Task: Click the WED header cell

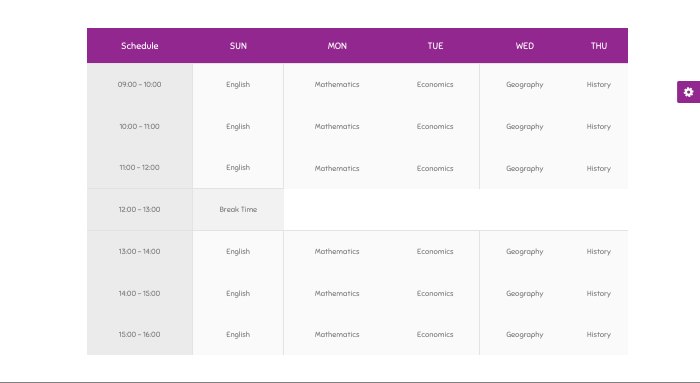Action: point(525,46)
